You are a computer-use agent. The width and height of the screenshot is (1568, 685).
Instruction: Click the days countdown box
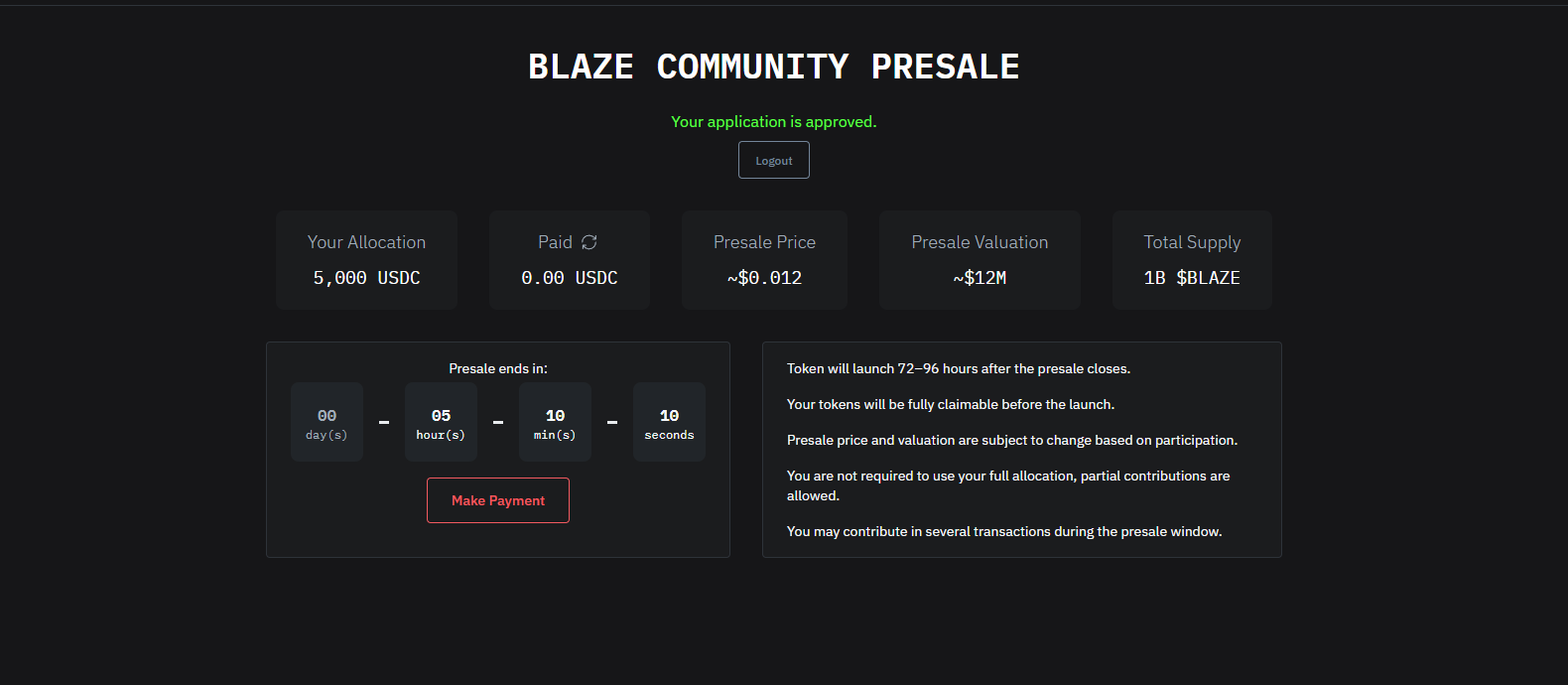pos(327,422)
